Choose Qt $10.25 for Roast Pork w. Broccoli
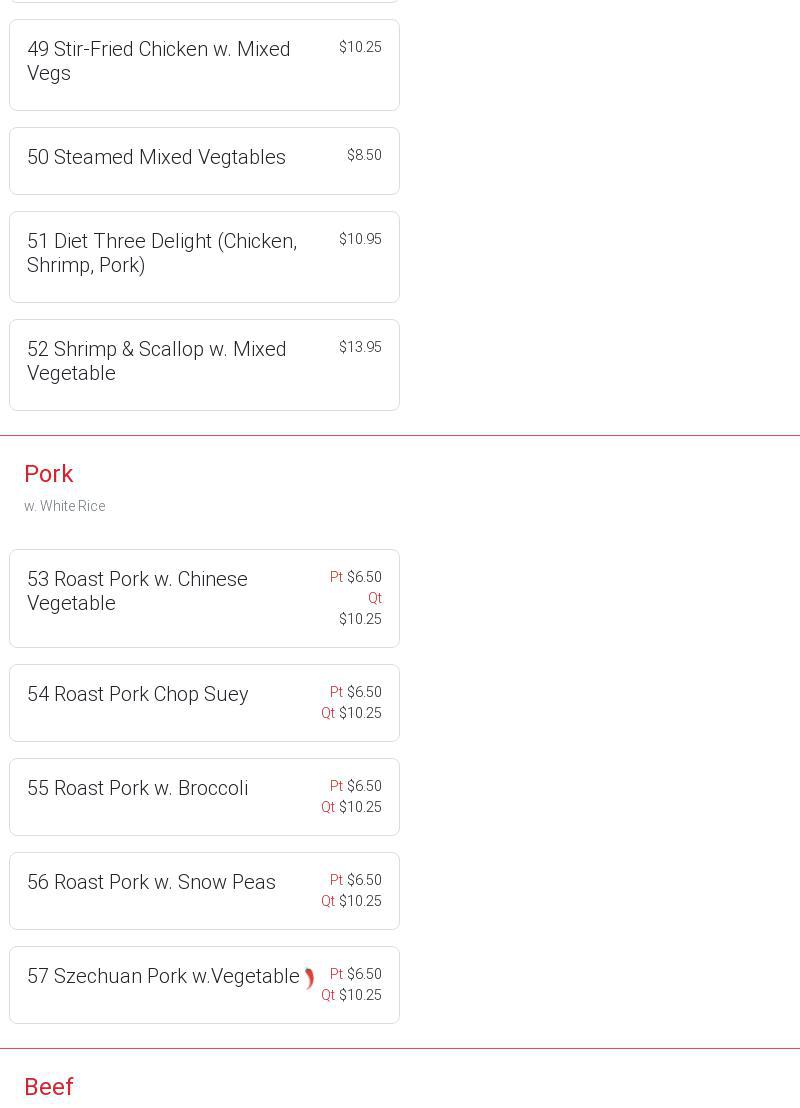This screenshot has height=1108, width=800. point(351,807)
